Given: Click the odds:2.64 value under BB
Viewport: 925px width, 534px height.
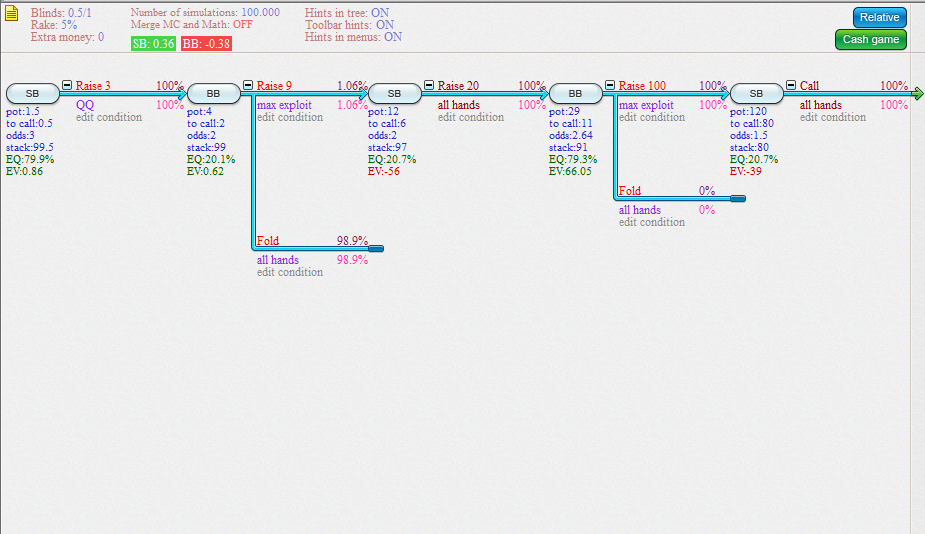Looking at the screenshot, I should coord(571,135).
